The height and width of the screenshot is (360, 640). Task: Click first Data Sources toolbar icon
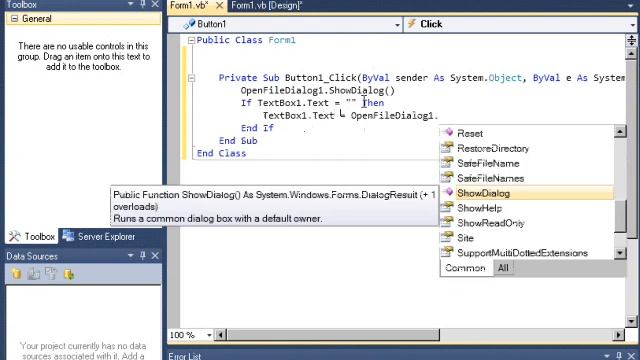16,274
